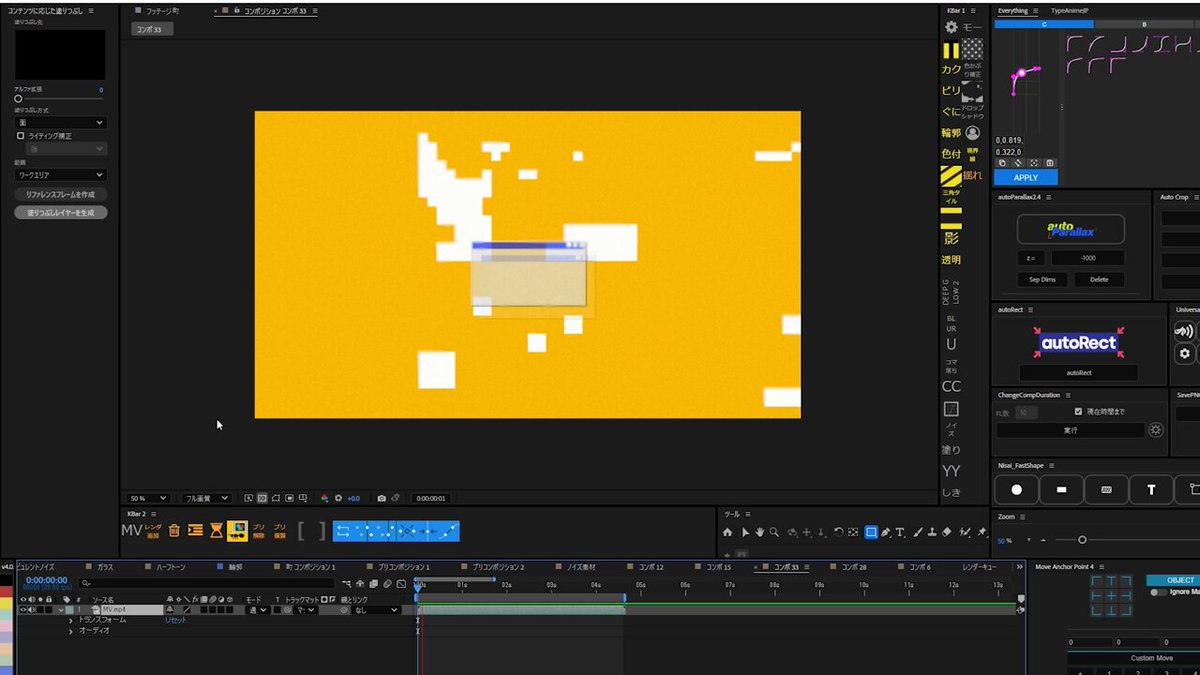
Task: Switch to the TypeAnimeJP tab
Action: [x=1071, y=10]
